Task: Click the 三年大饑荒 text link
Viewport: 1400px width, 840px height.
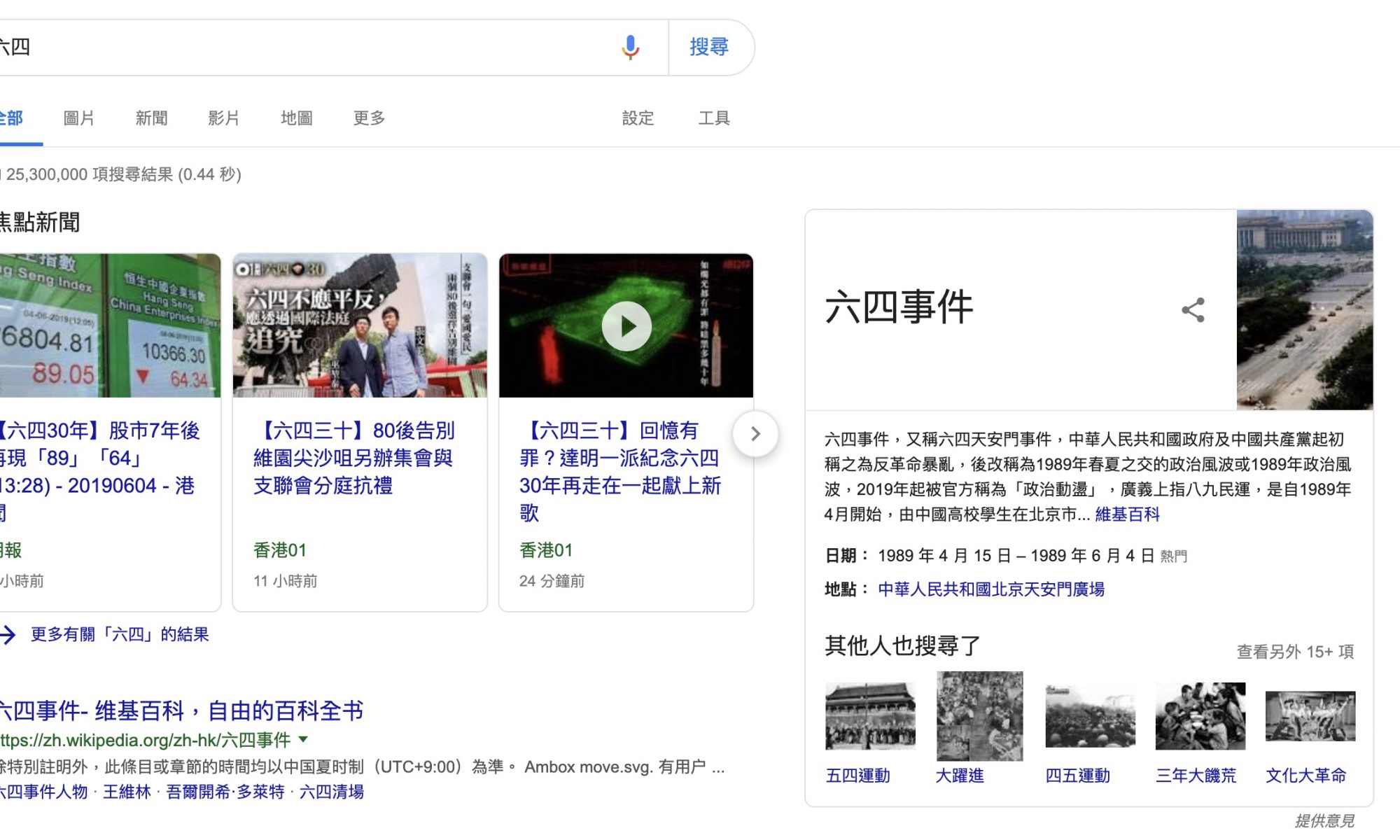Action: 1196,776
